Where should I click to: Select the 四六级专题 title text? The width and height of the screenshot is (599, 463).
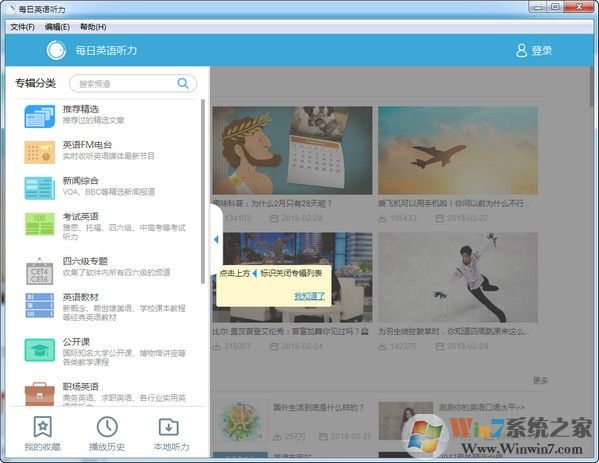(85, 261)
